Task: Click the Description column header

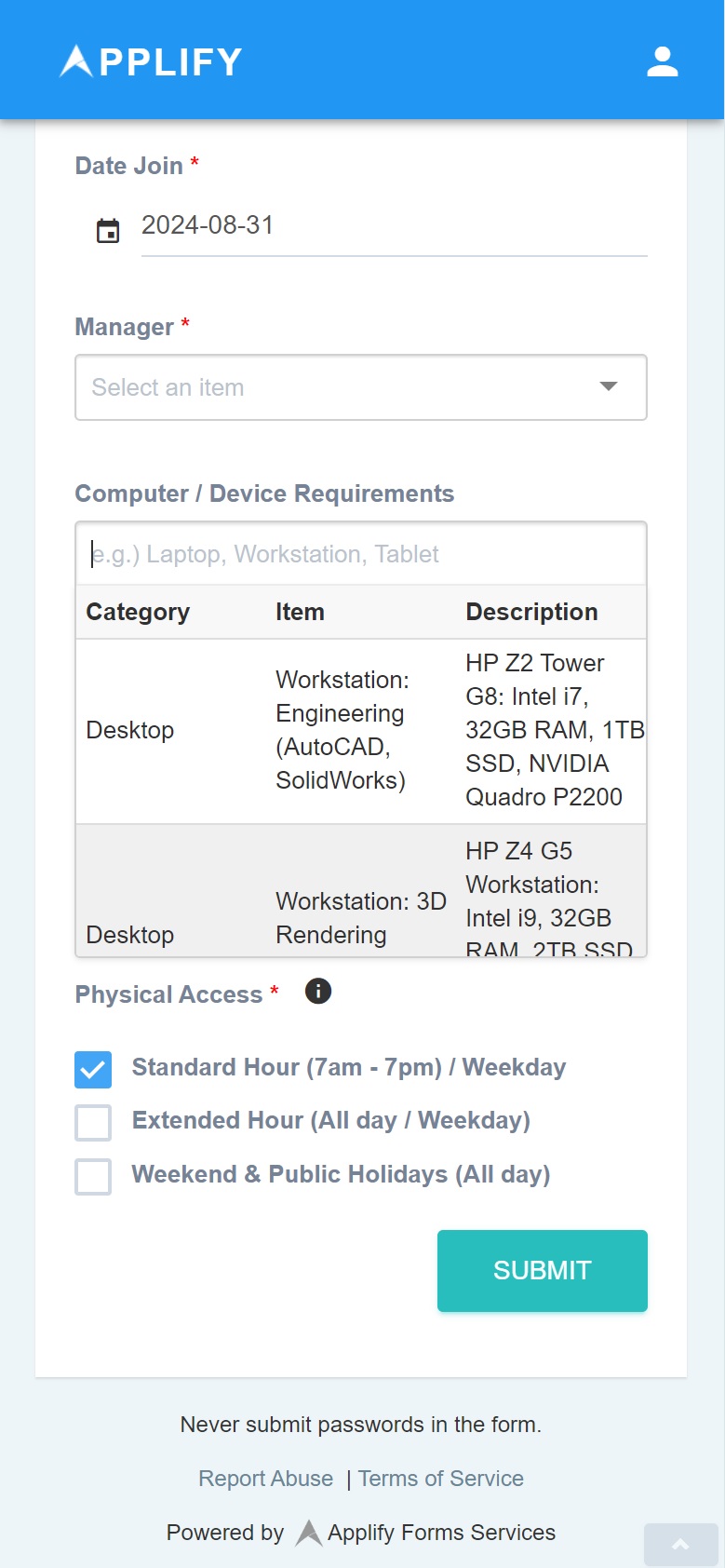Action: (531, 612)
